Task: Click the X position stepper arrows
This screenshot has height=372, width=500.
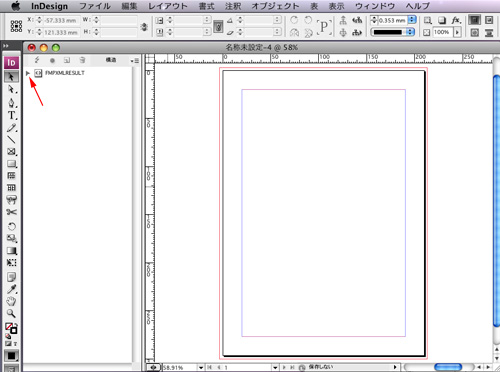Action: (39, 20)
